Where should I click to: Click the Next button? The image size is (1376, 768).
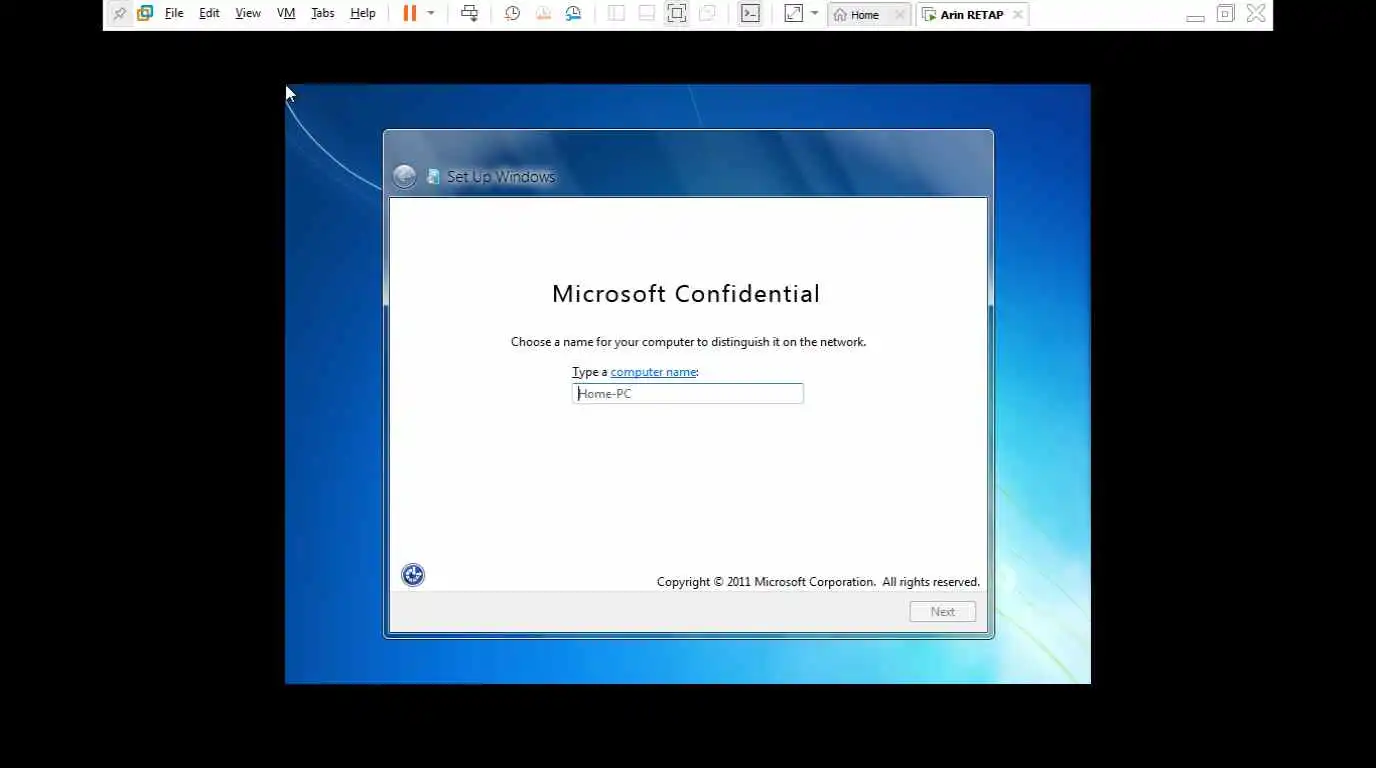[x=942, y=612]
